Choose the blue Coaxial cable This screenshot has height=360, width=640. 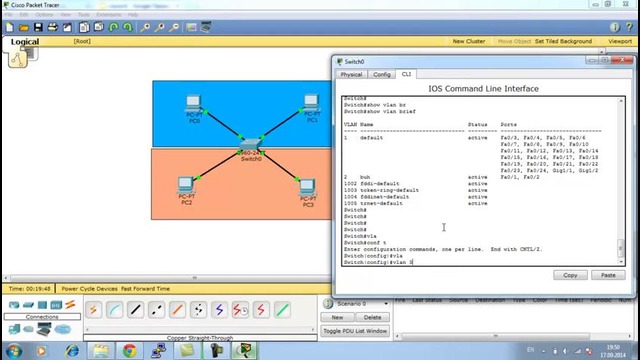[219, 310]
